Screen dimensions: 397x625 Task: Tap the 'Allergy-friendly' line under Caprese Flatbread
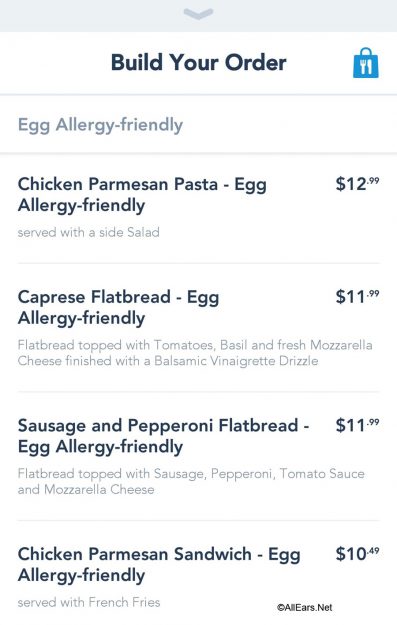point(81,318)
